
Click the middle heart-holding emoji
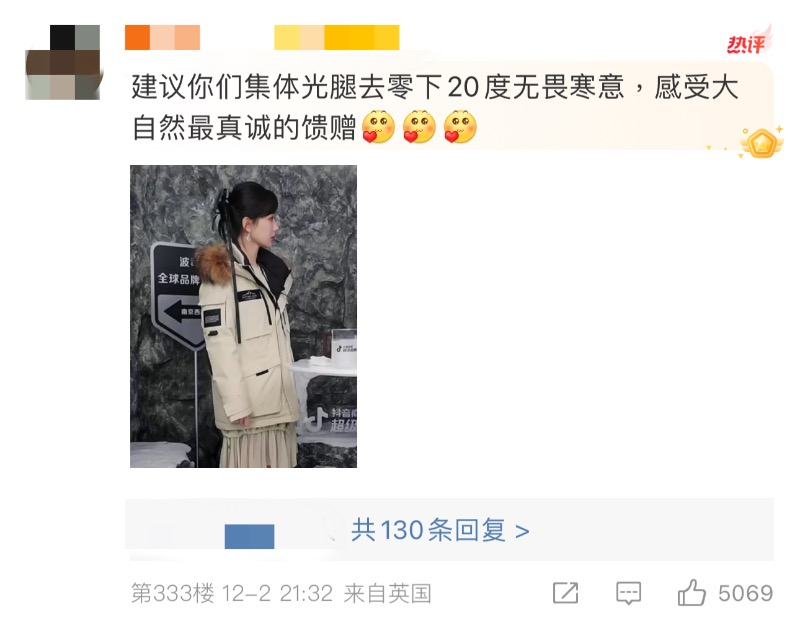tap(419, 127)
